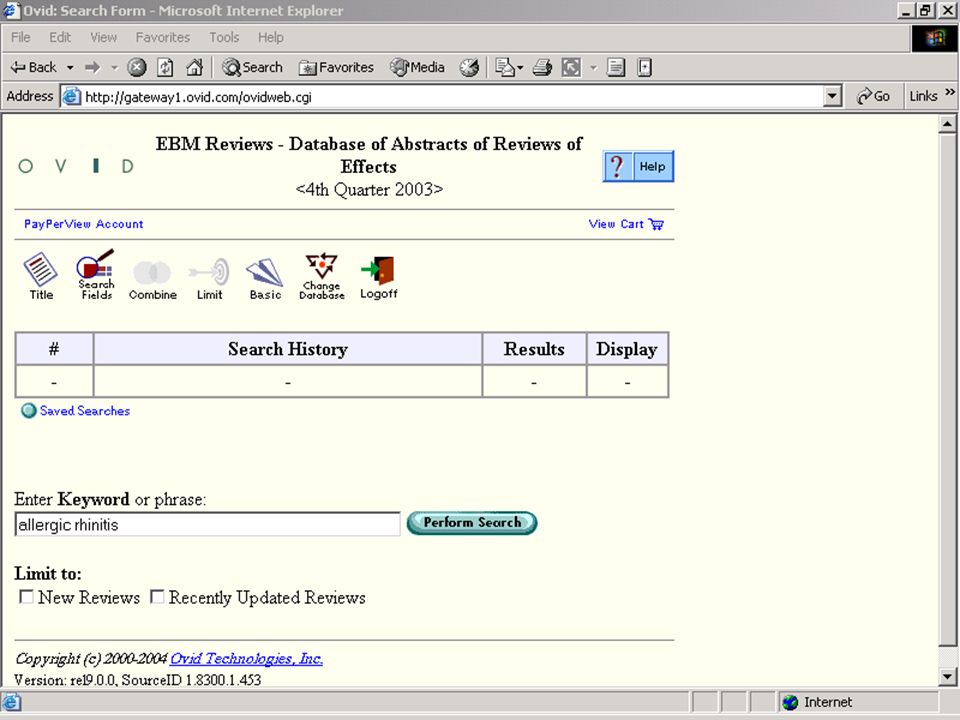Click the Display column header
This screenshot has height=720, width=960.
[x=627, y=349]
